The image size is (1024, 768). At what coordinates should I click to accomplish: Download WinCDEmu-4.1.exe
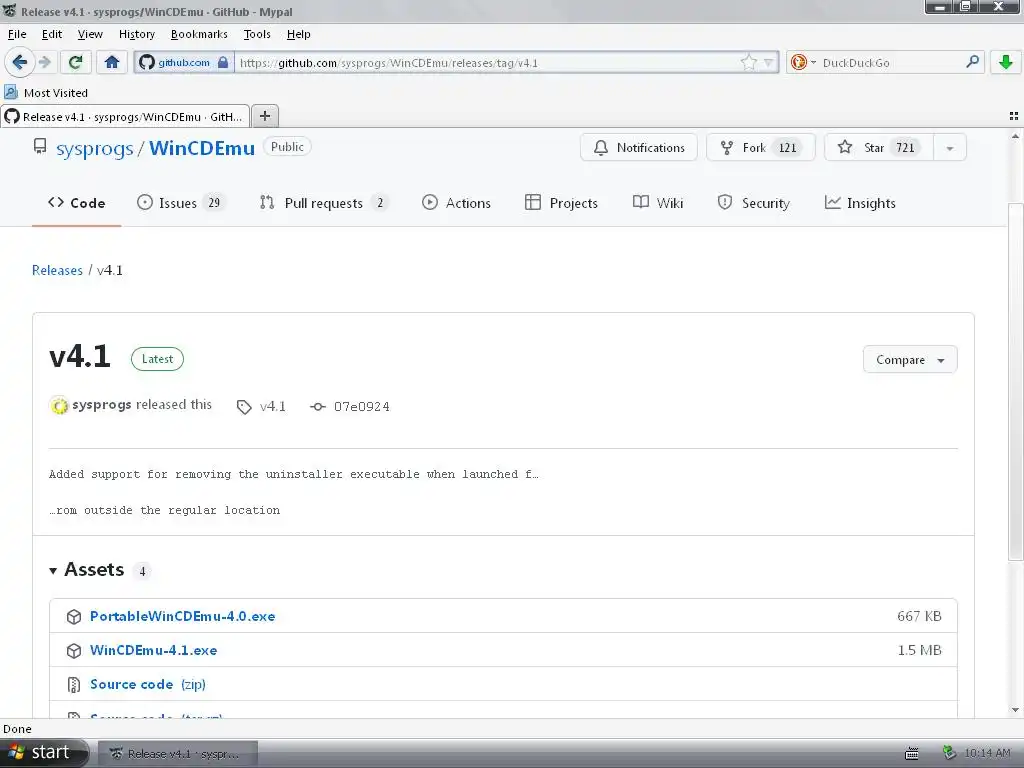[x=153, y=650]
